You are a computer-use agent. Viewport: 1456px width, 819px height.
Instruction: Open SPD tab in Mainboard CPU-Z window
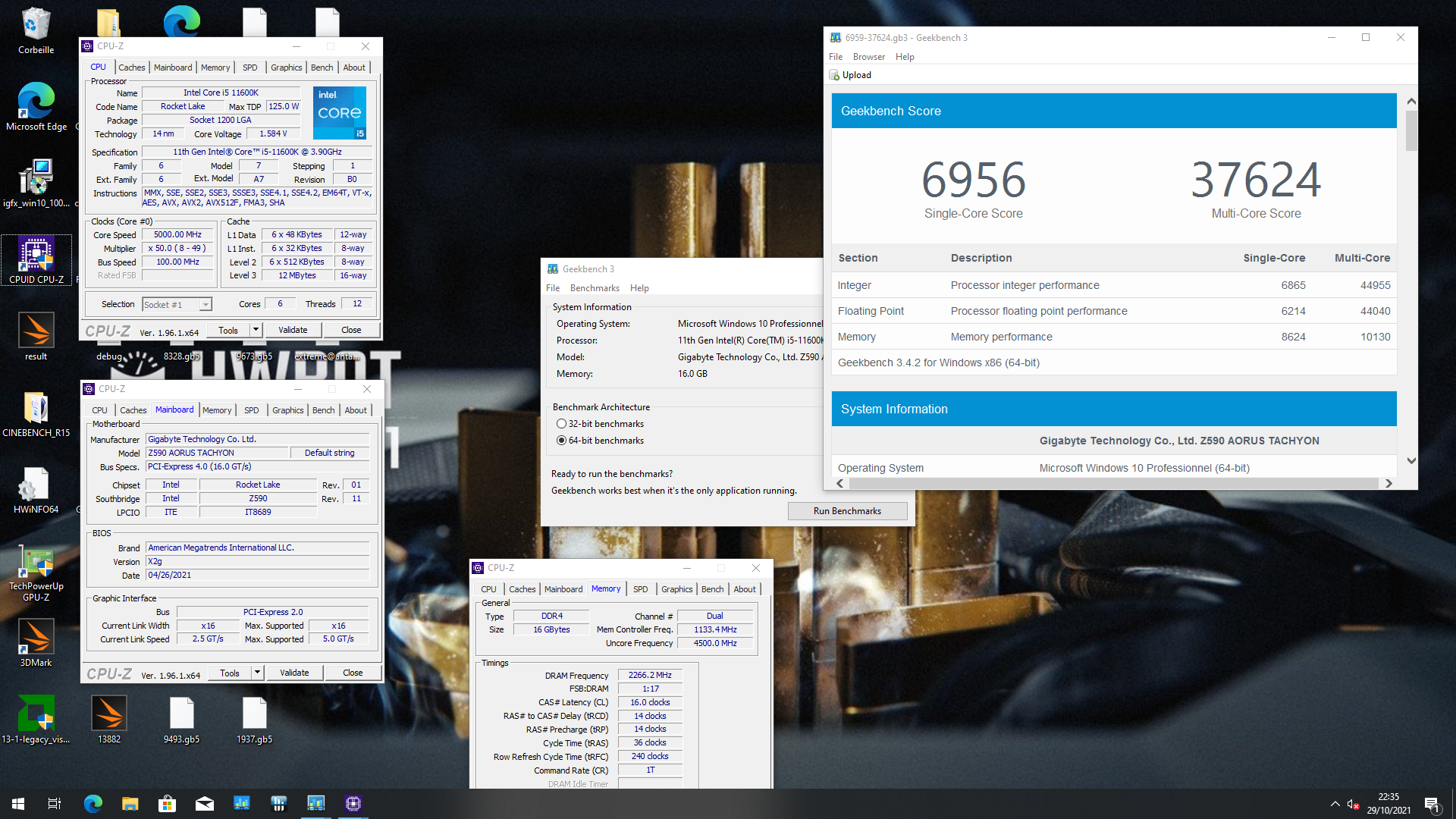(x=251, y=410)
